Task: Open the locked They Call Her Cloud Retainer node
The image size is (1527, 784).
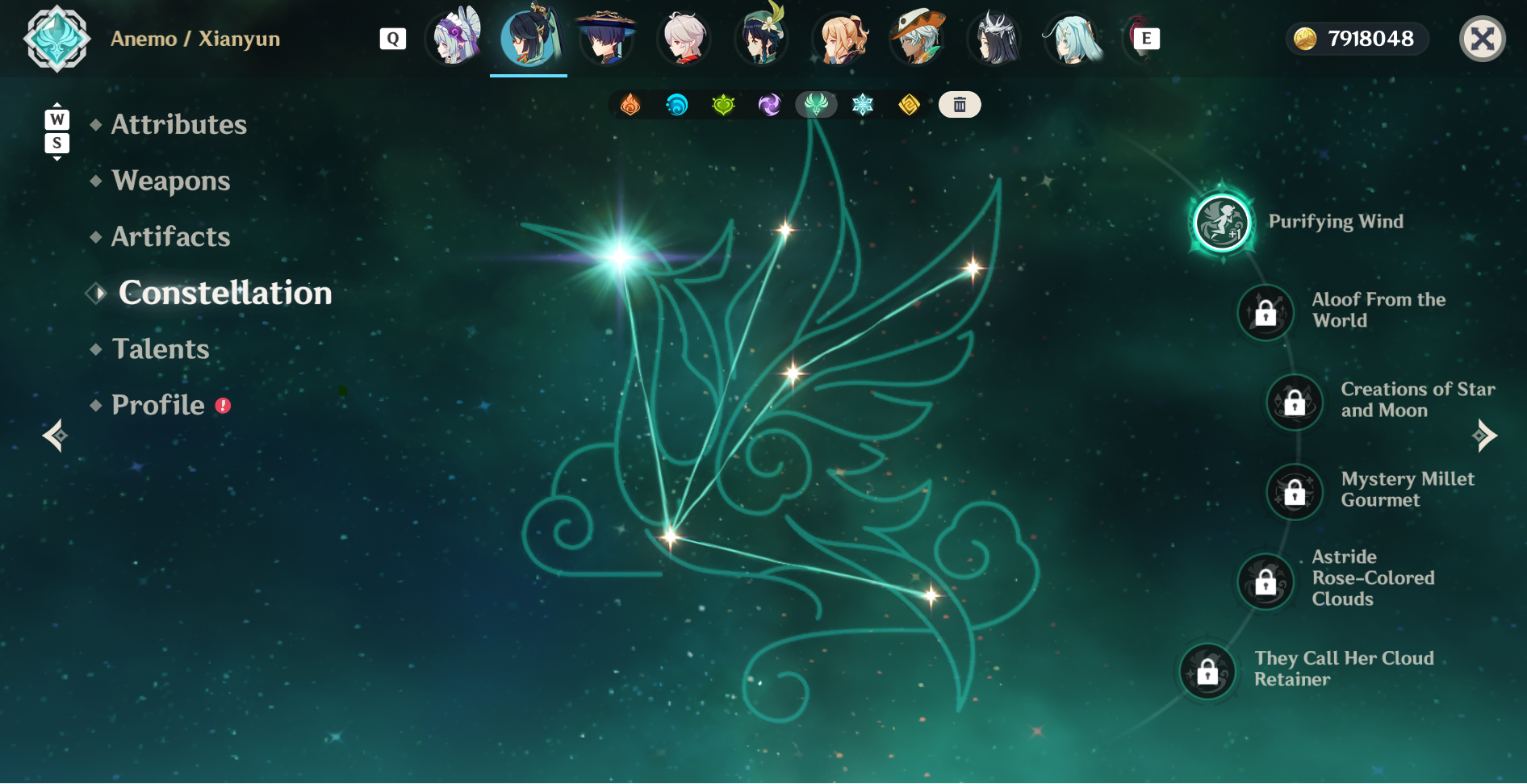Action: tap(1207, 670)
